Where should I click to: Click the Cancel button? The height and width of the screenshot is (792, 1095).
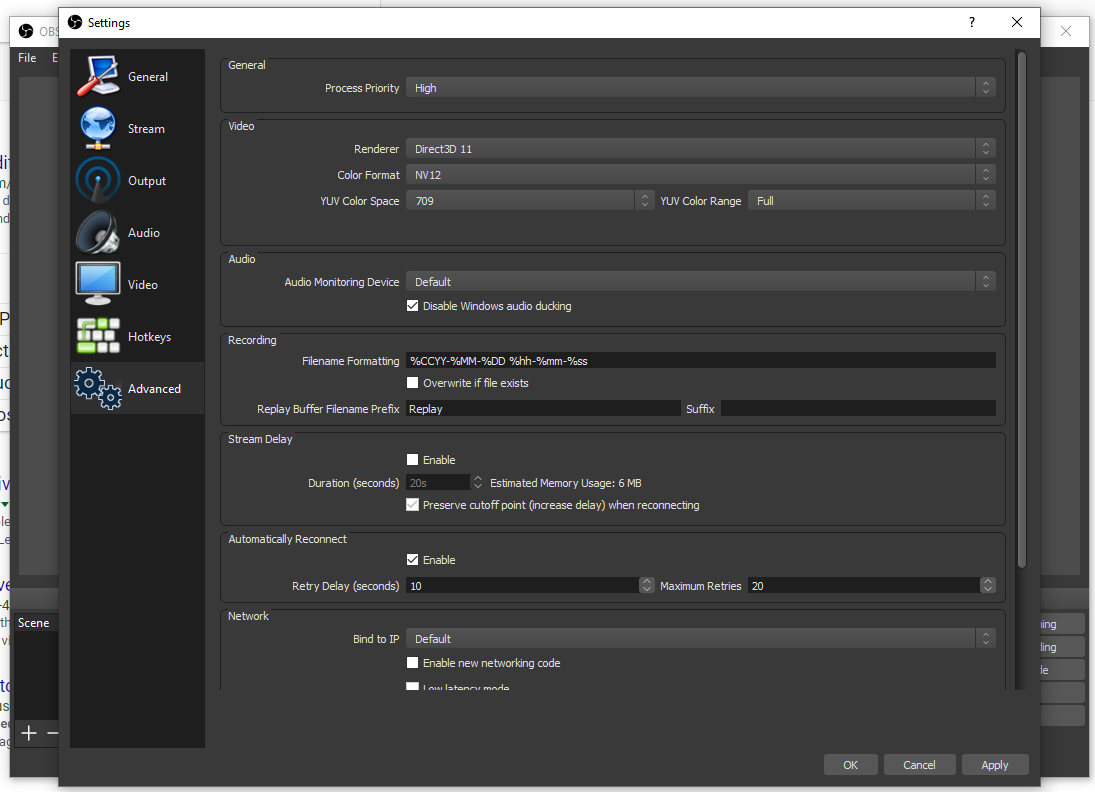919,765
